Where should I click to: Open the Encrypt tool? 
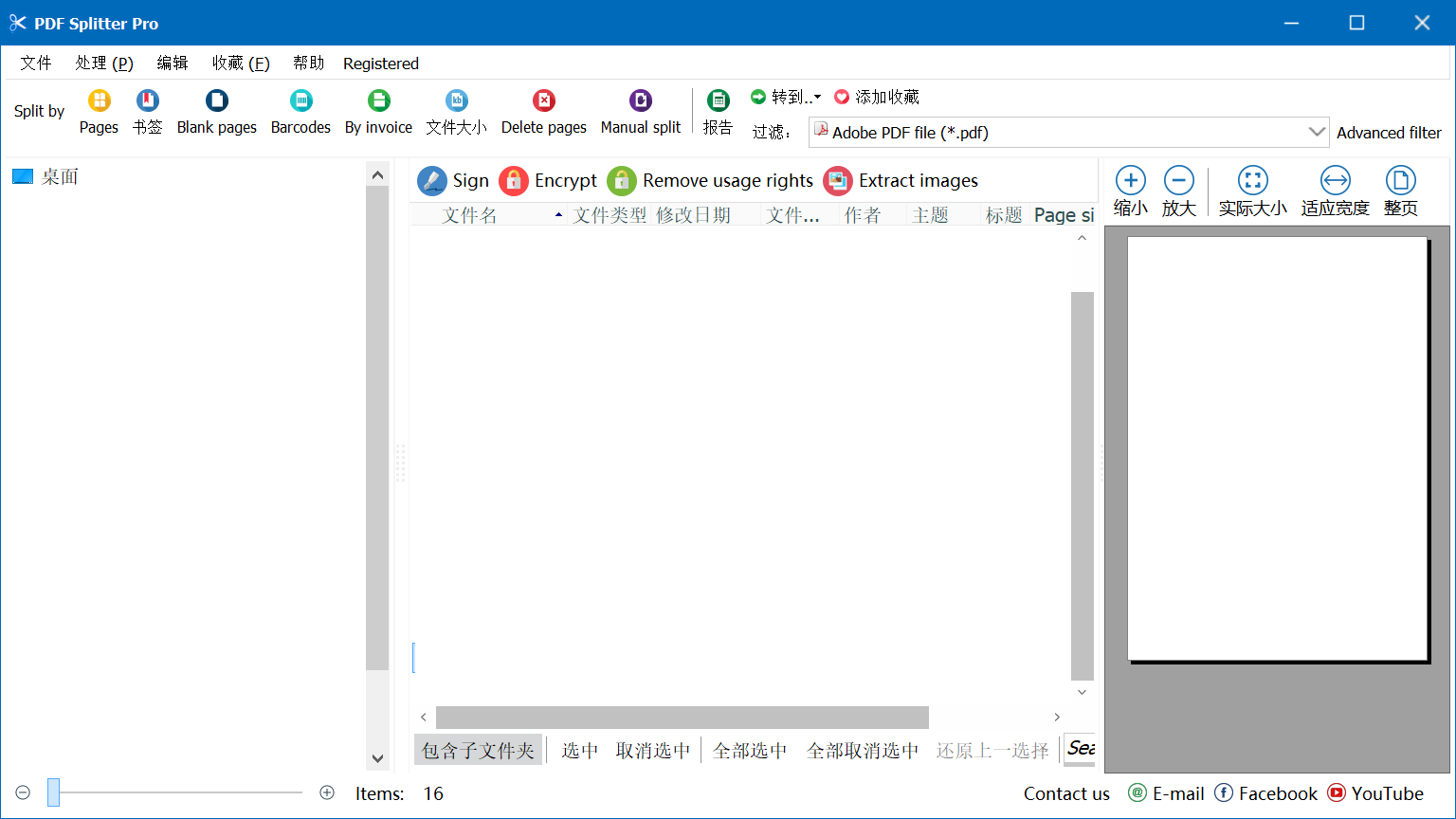(548, 180)
